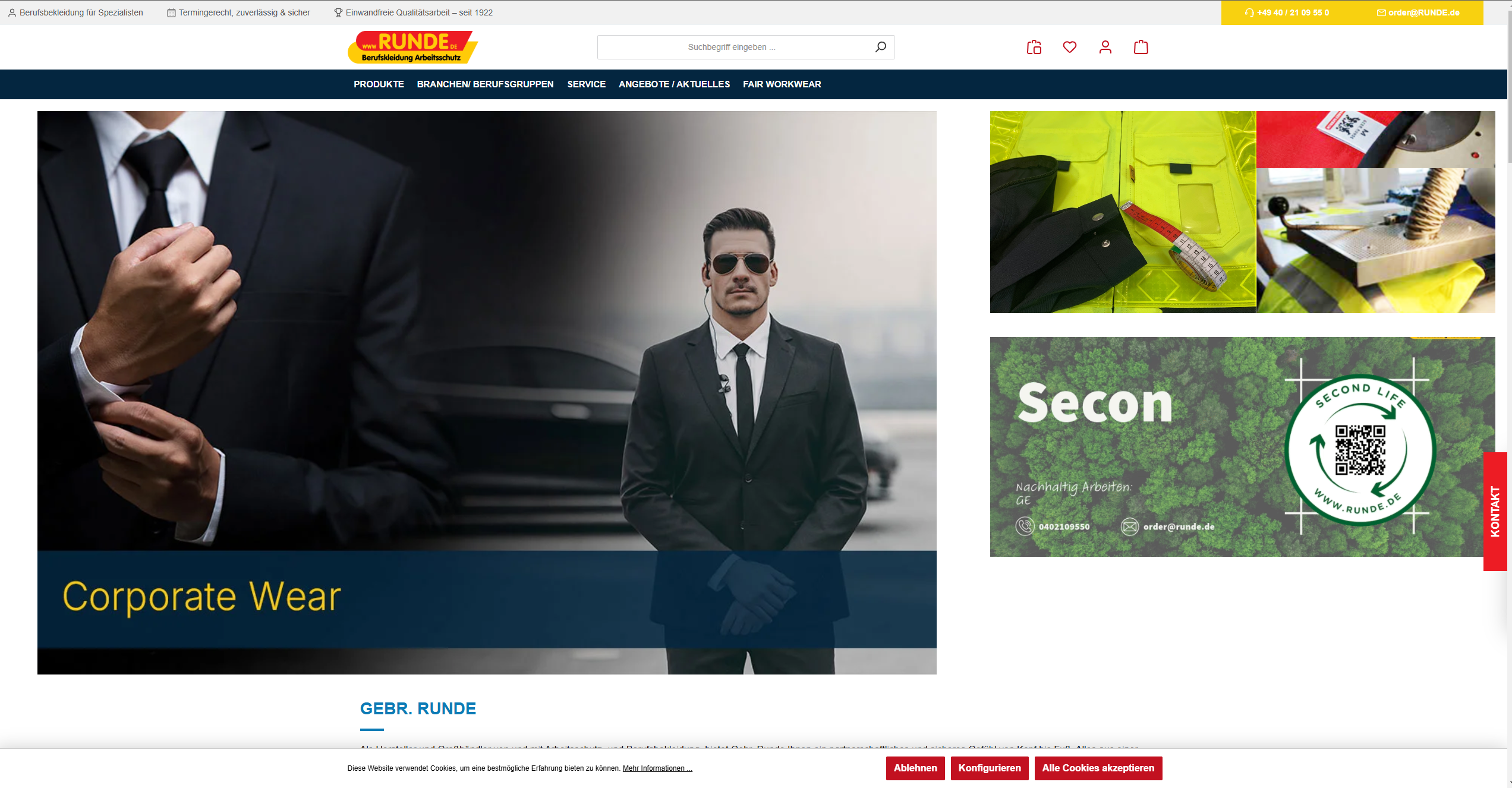
Task: Open the shopping bag cart icon
Action: tap(1141, 47)
